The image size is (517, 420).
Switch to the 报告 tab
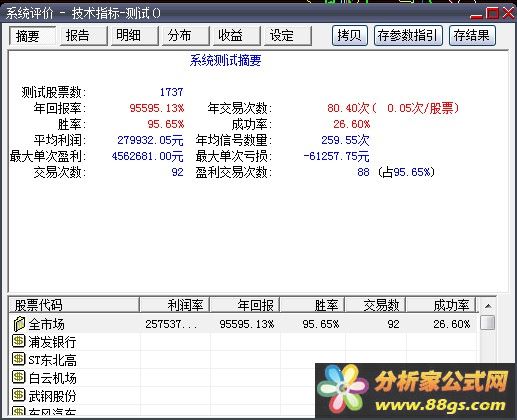point(84,36)
